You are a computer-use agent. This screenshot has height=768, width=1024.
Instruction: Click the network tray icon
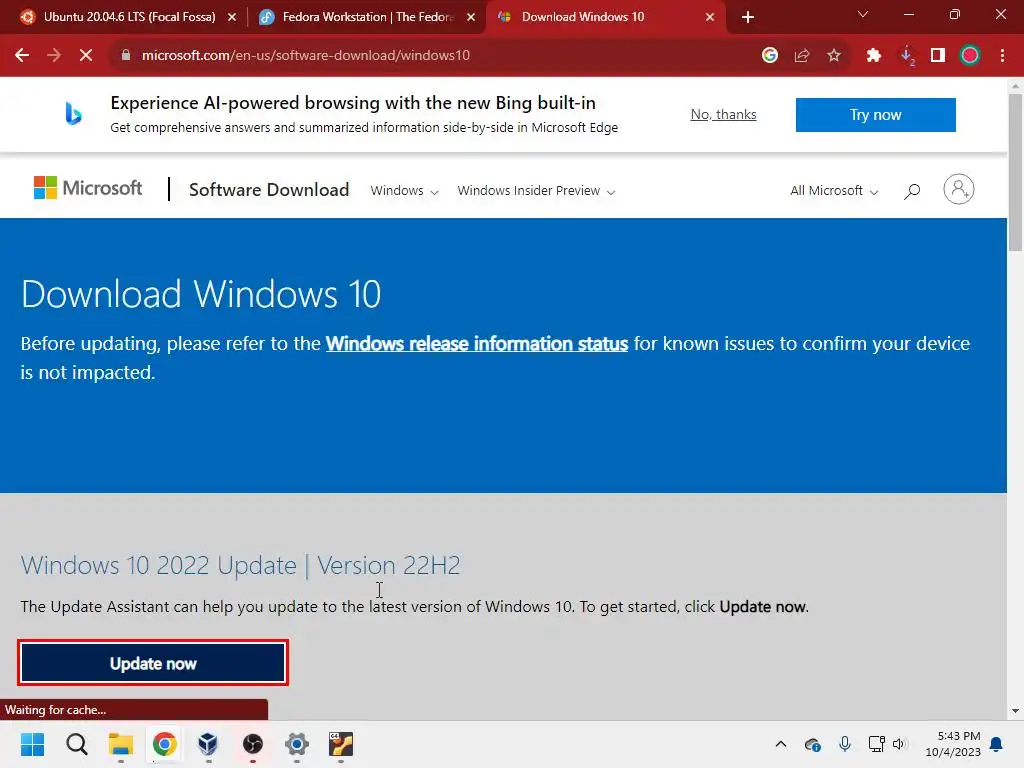coord(876,744)
